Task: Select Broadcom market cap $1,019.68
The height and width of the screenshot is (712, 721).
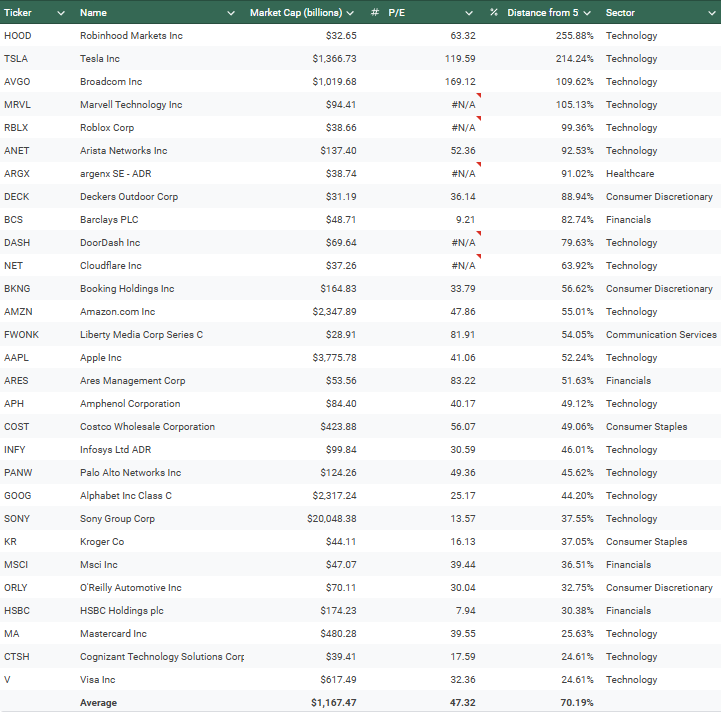Action: pos(334,81)
